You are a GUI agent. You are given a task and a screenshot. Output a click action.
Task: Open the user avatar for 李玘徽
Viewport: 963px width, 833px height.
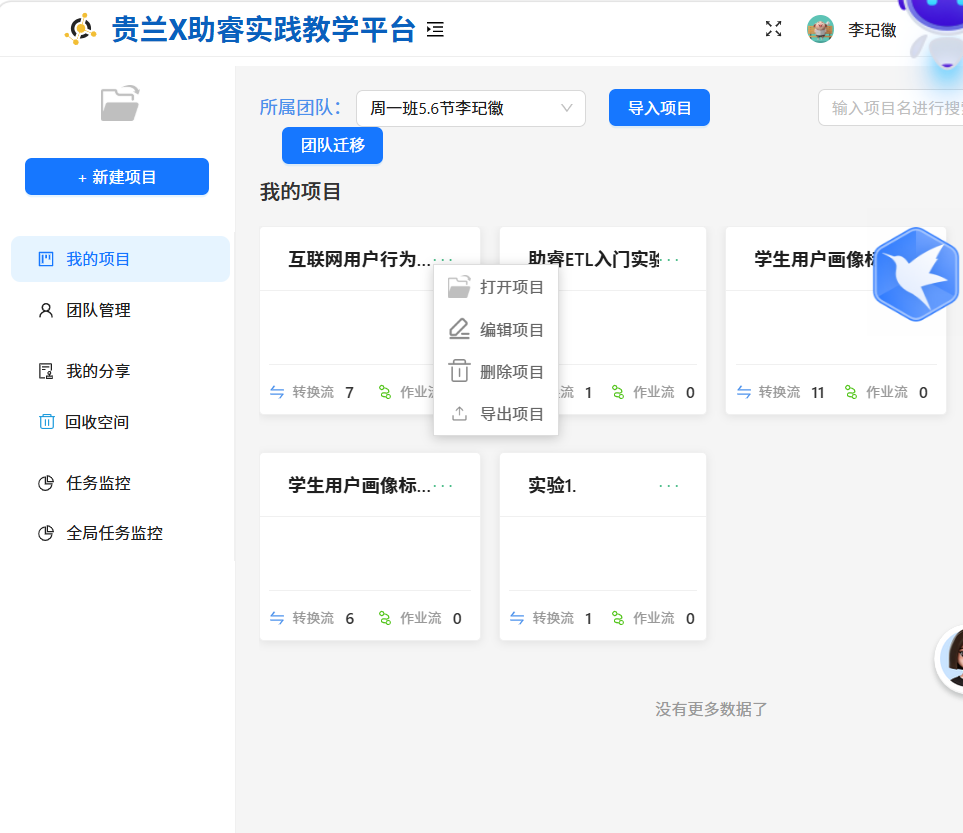coord(820,29)
